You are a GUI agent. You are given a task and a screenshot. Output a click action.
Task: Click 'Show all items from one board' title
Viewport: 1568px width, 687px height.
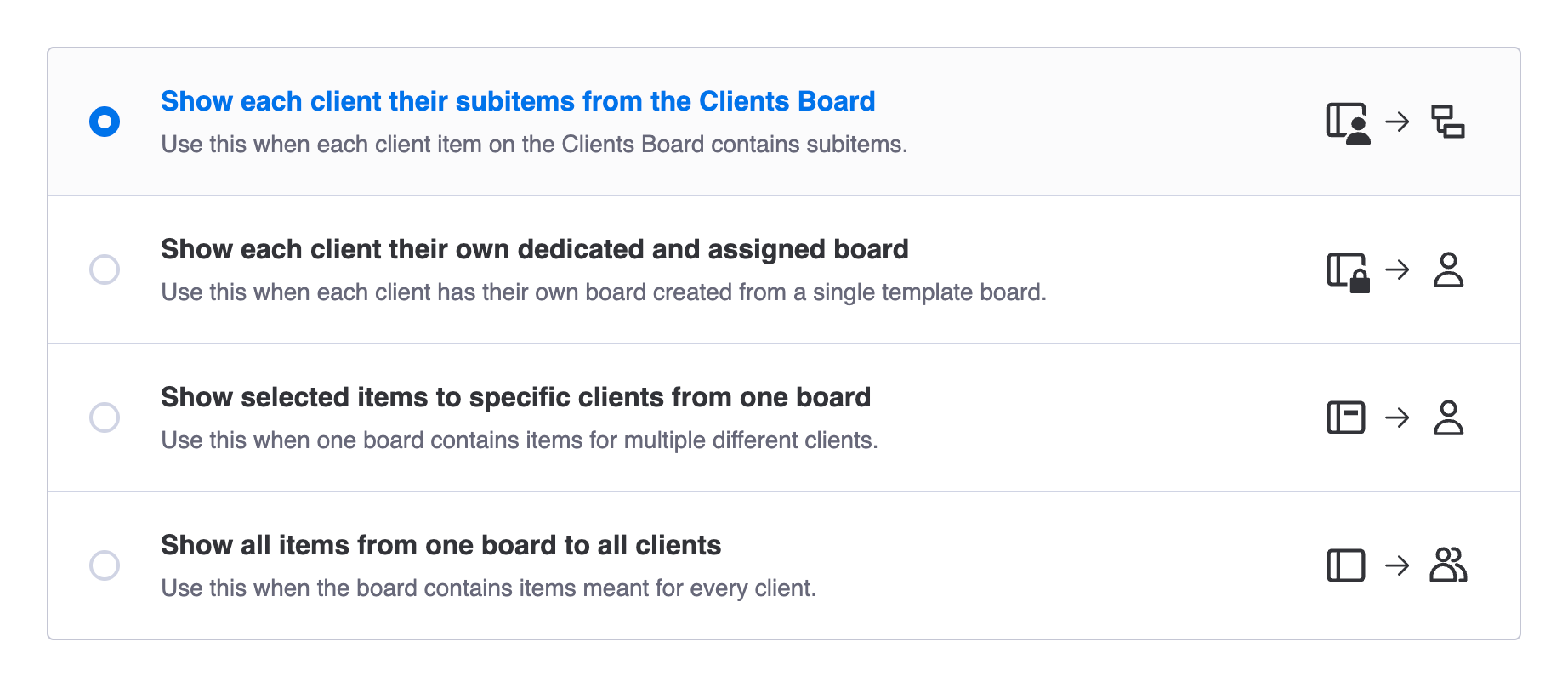[440, 545]
